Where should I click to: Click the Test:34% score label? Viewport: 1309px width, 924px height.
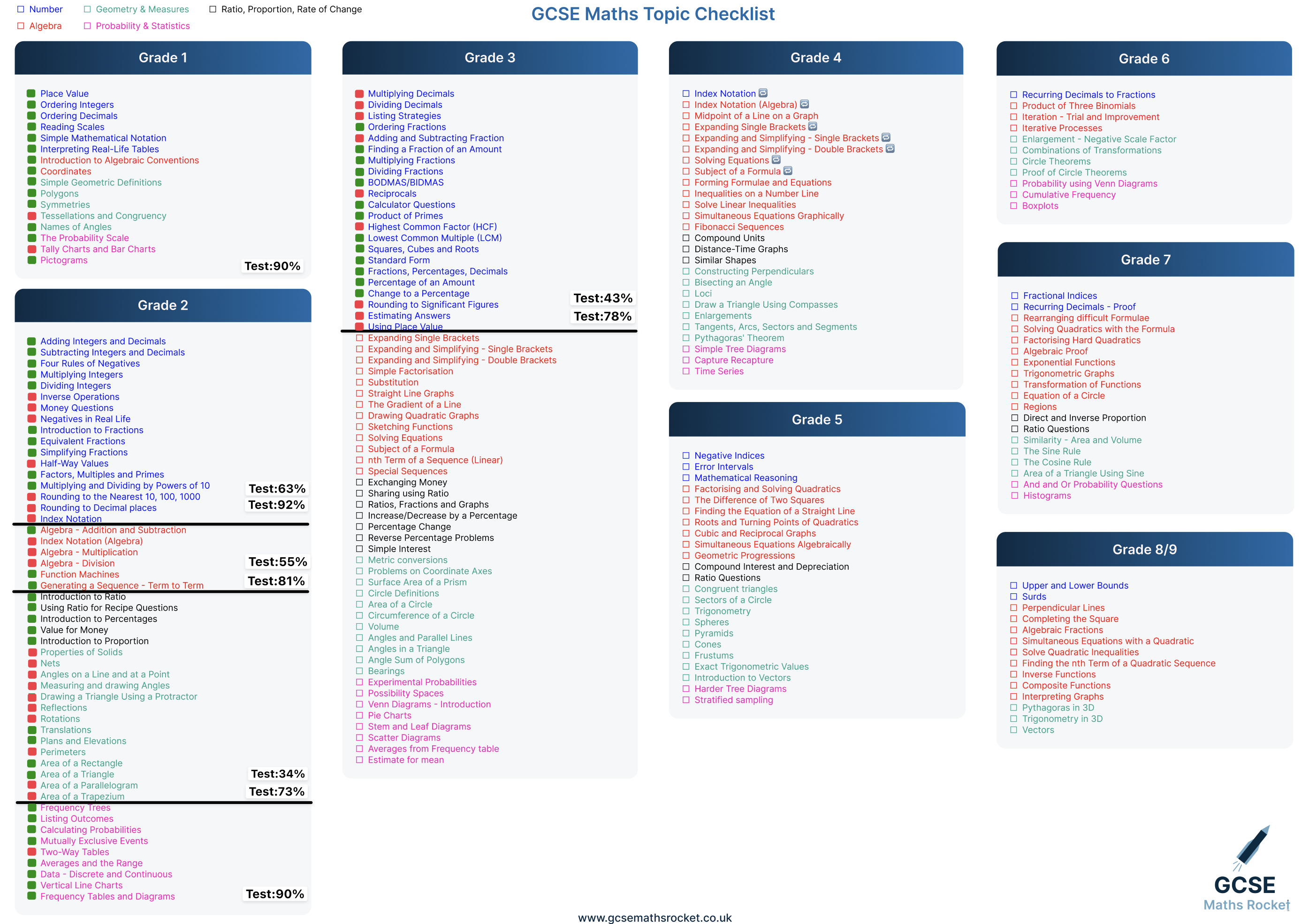[277, 773]
